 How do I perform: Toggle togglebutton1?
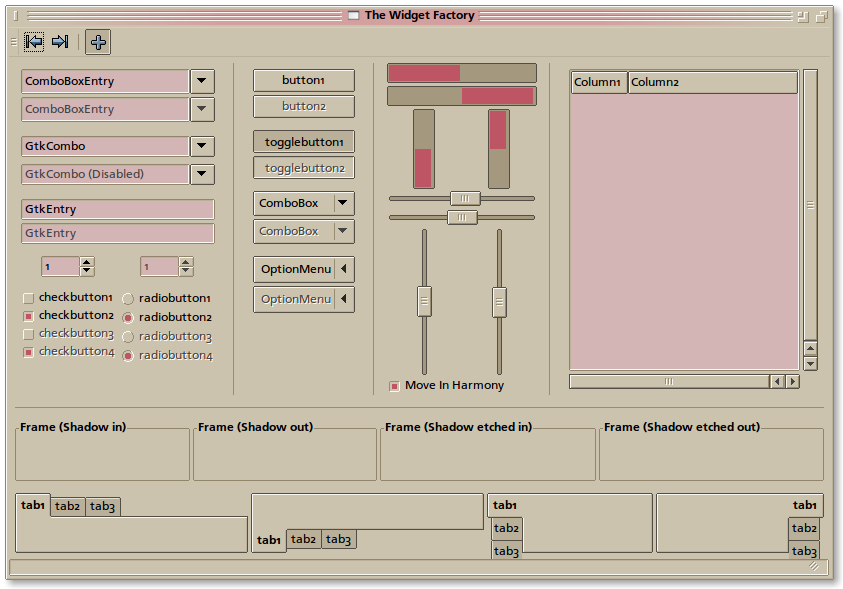coord(304,142)
